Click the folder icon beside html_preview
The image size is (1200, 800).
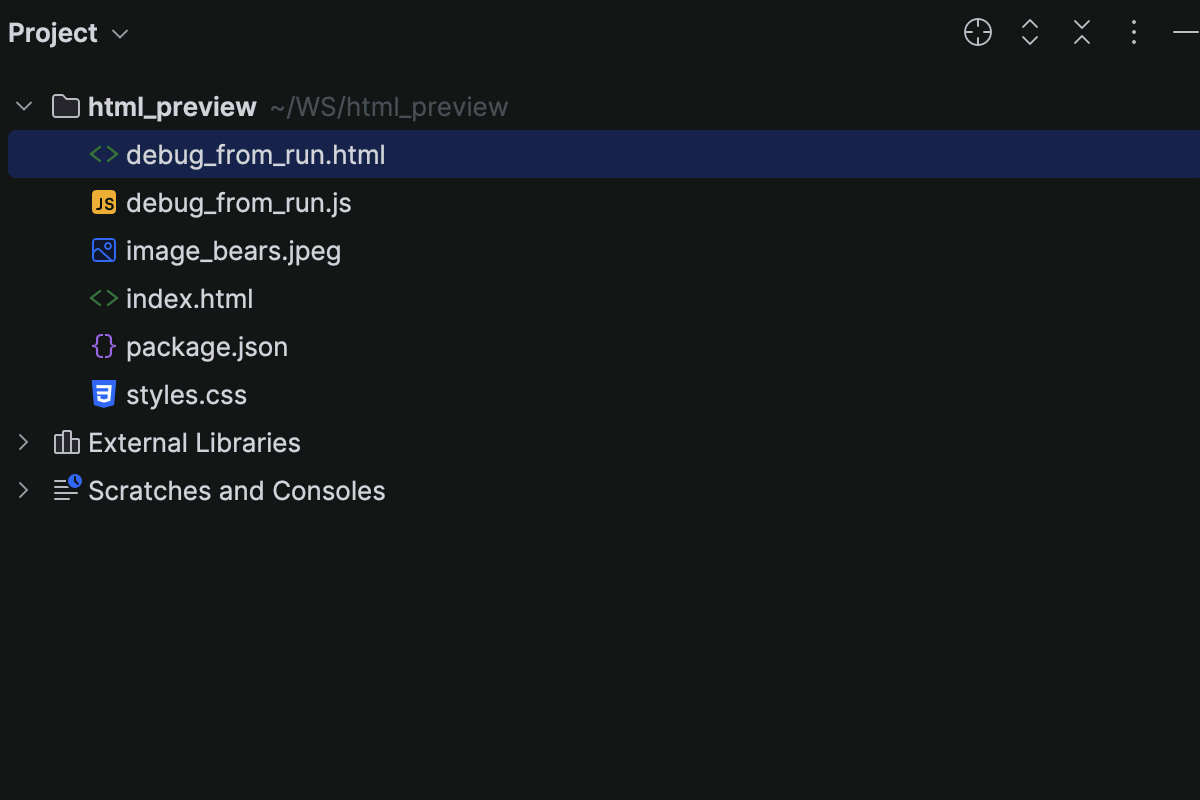pos(64,106)
